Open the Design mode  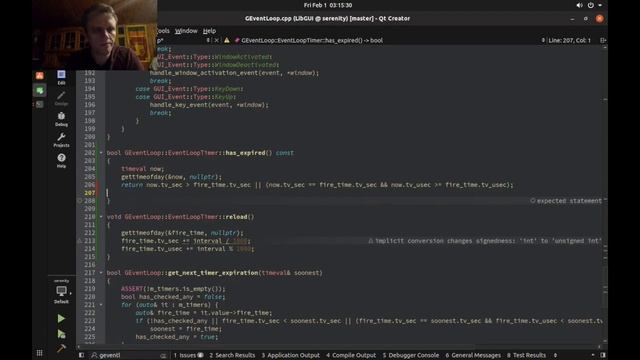coord(61,98)
